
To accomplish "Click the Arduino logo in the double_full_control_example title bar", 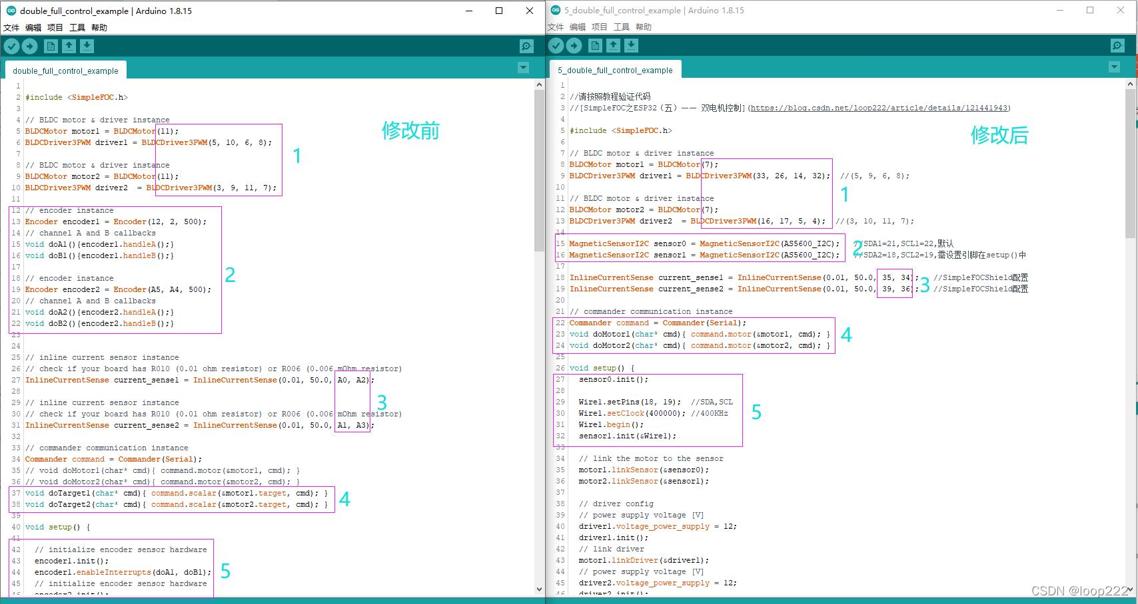I will click(11, 11).
